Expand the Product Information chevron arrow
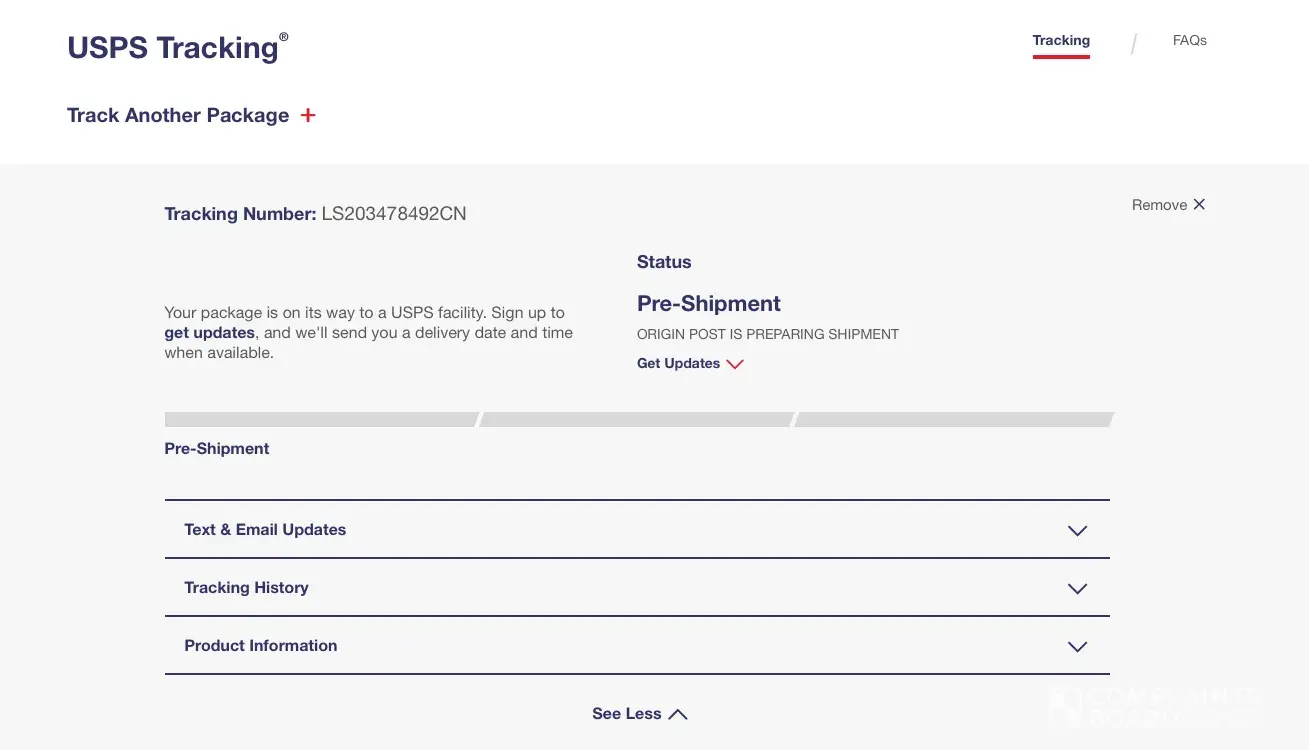Image resolution: width=1309 pixels, height=750 pixels. (x=1077, y=647)
